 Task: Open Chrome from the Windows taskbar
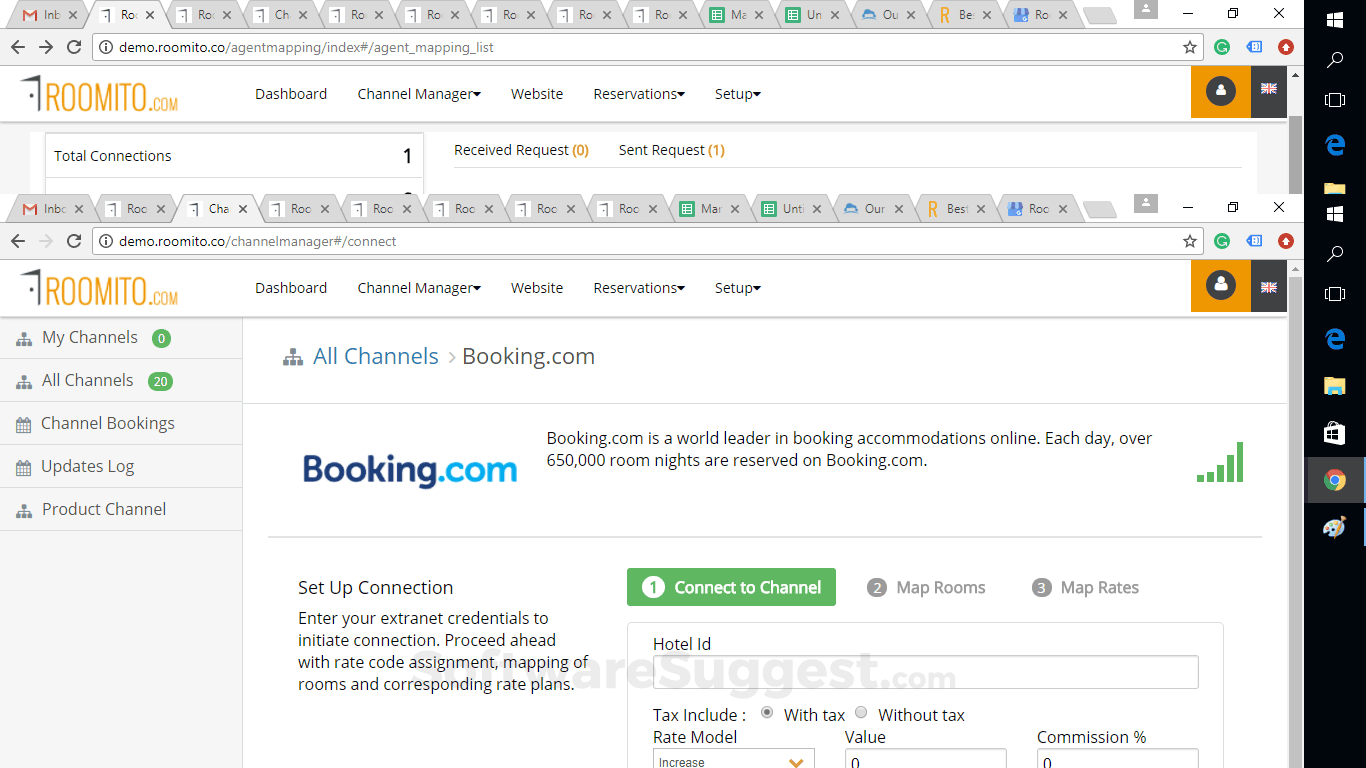[1334, 480]
